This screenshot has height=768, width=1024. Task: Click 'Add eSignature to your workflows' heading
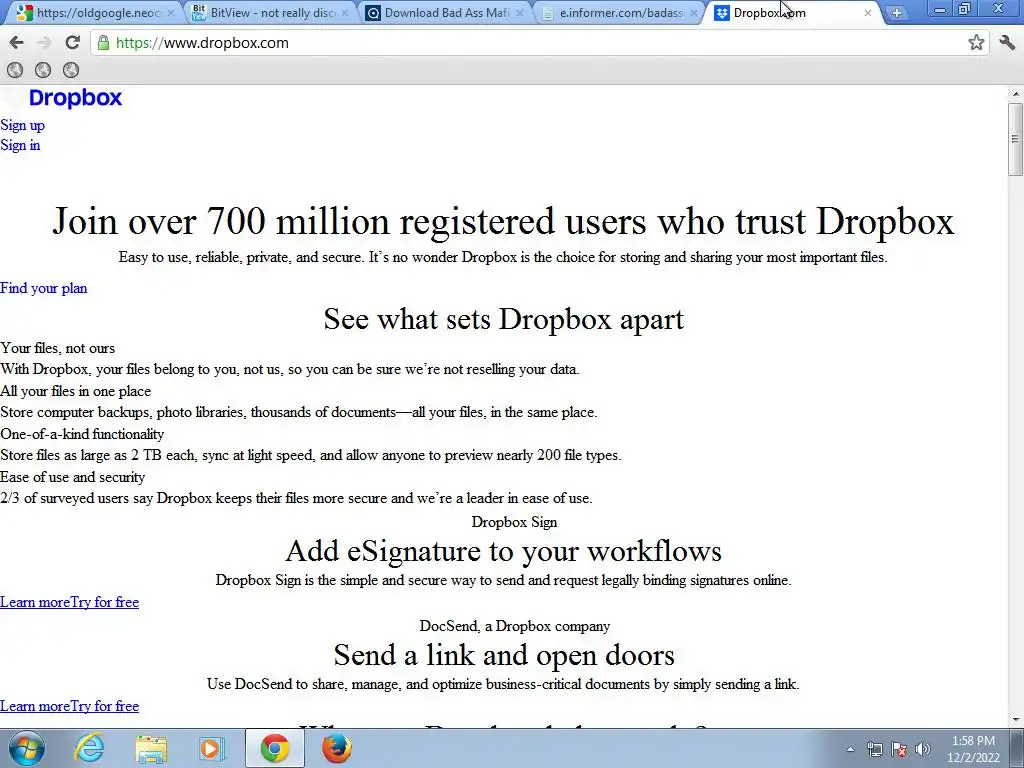tap(504, 551)
